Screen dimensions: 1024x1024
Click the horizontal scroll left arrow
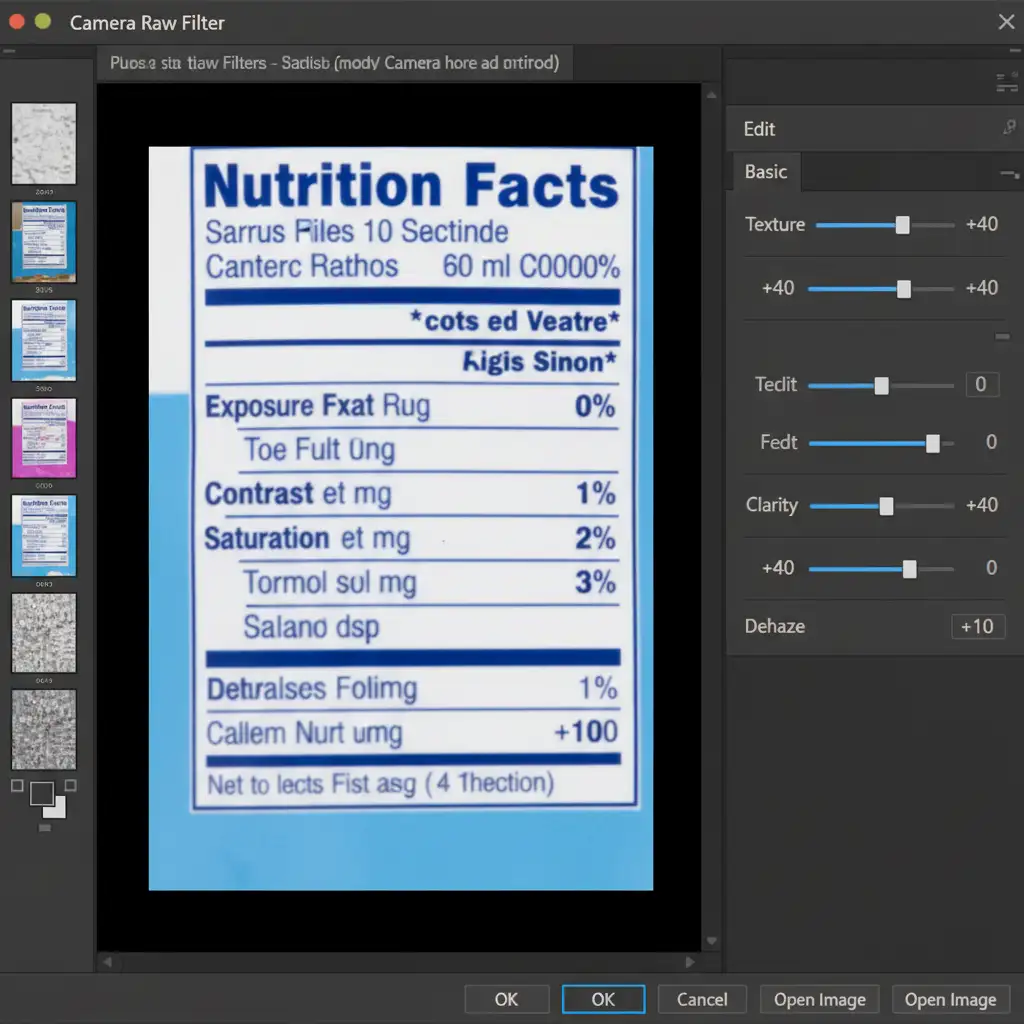click(x=107, y=962)
